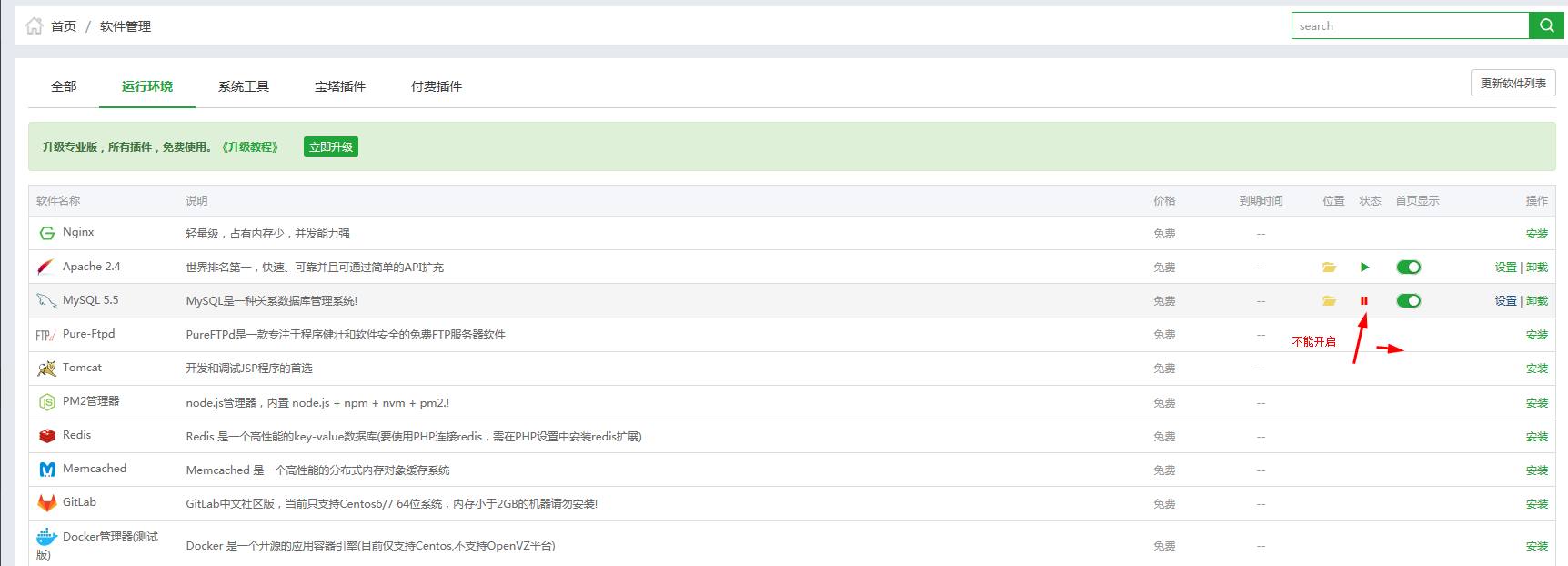Uninstall MySQL 5.5 via 卸载 link
This screenshot has width=1568, height=566.
click(1537, 301)
